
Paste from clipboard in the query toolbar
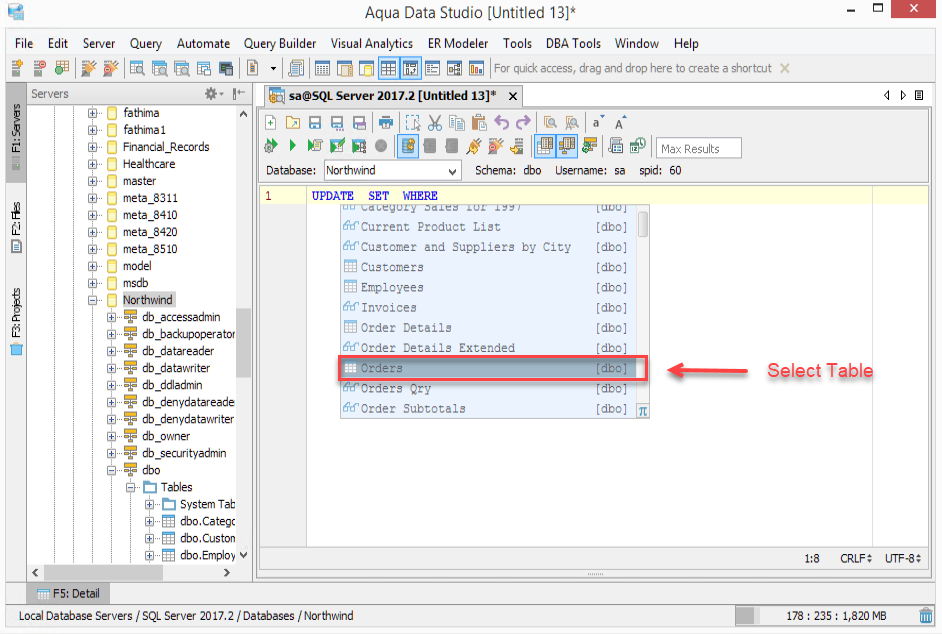478,122
